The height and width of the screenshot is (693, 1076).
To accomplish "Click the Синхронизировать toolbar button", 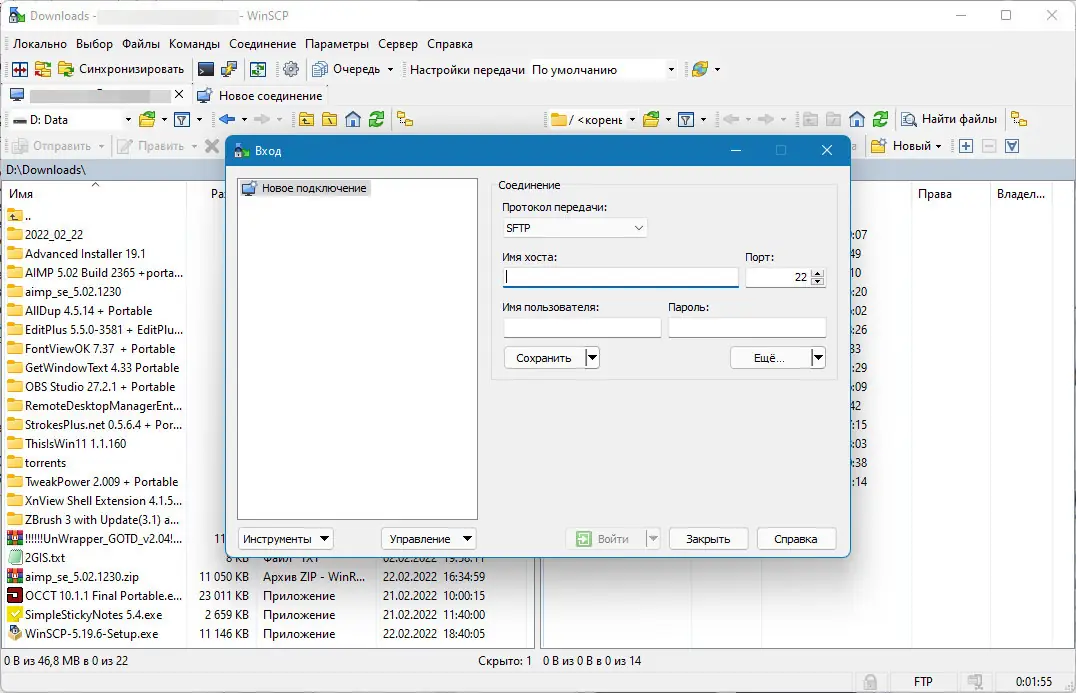I will (121, 69).
